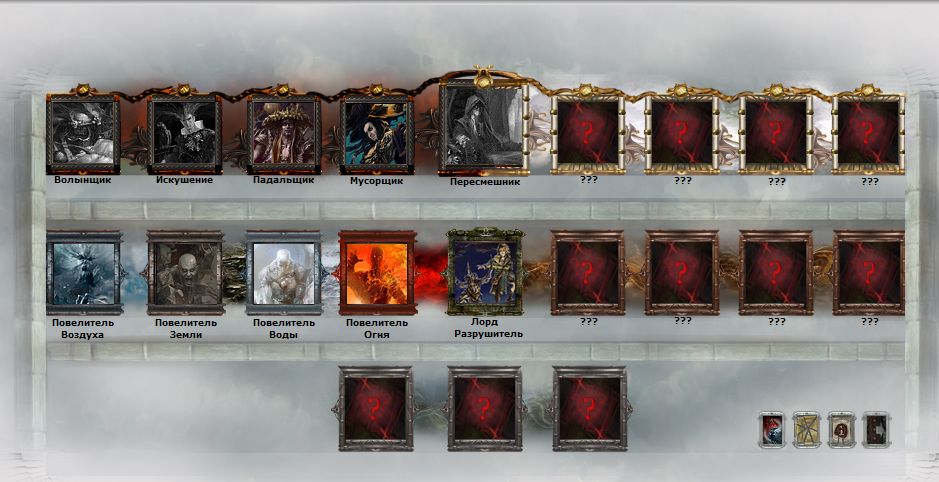This screenshot has height=482, width=939.
Task: Choose the Падальщик character frame
Action: [283, 134]
